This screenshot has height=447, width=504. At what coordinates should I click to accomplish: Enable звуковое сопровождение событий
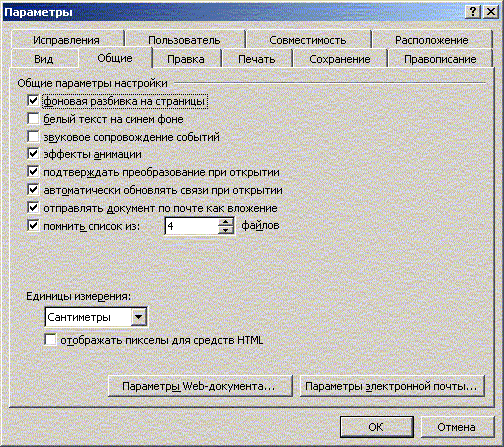pos(33,137)
